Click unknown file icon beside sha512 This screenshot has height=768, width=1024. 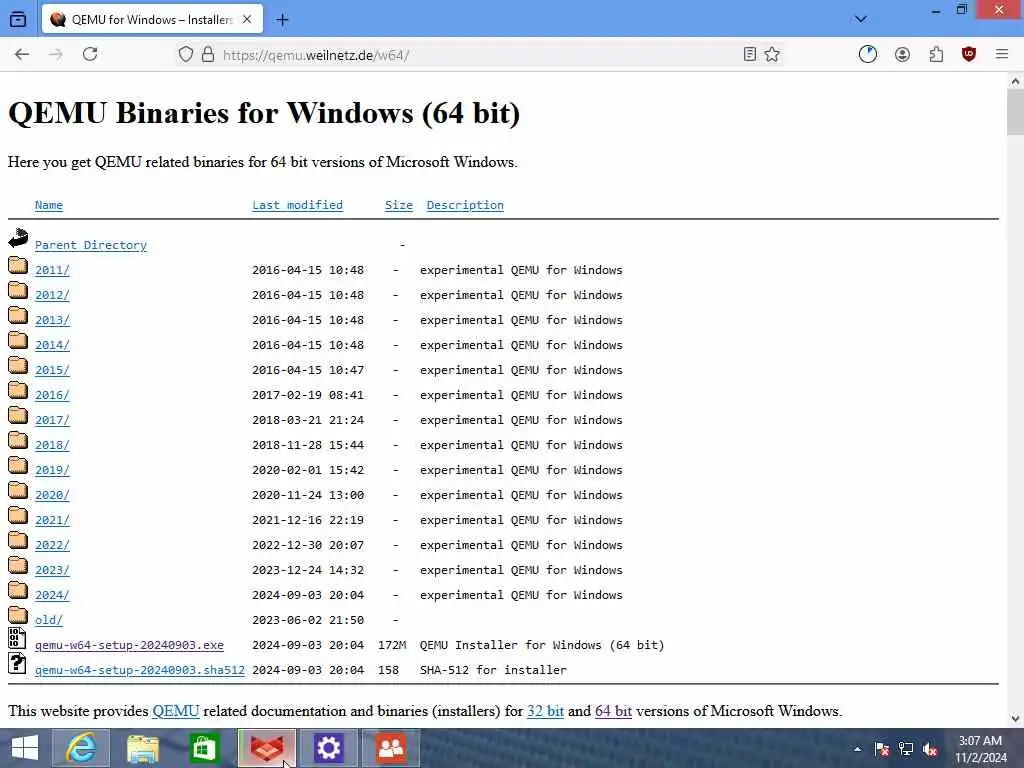coord(18,663)
